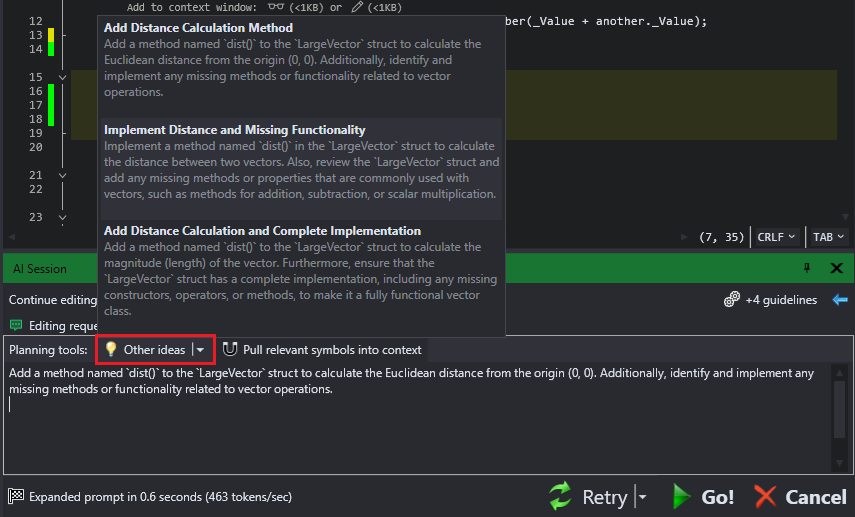Screen dimensions: 855x517
Task: Click the prompt box scrollbar up arrow
Action: coord(840,372)
